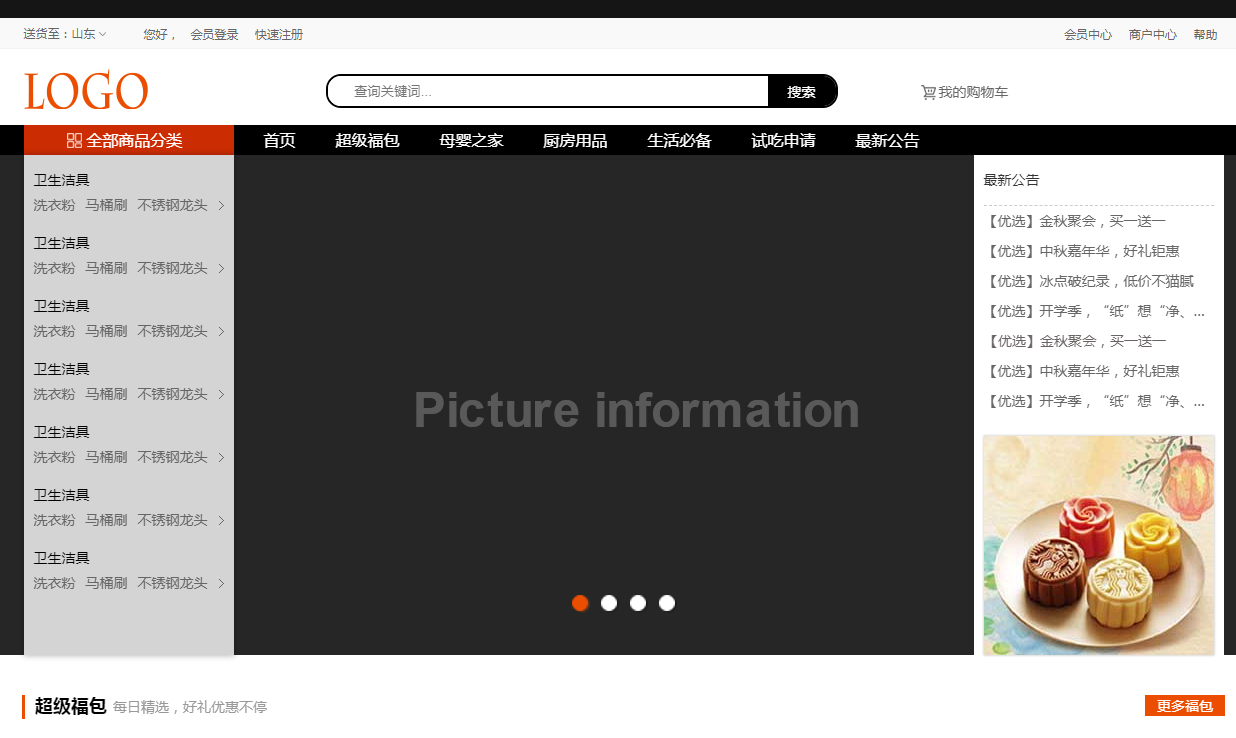Select 试吃申请 from the navigation bar
1236x738 pixels.
[x=783, y=141]
